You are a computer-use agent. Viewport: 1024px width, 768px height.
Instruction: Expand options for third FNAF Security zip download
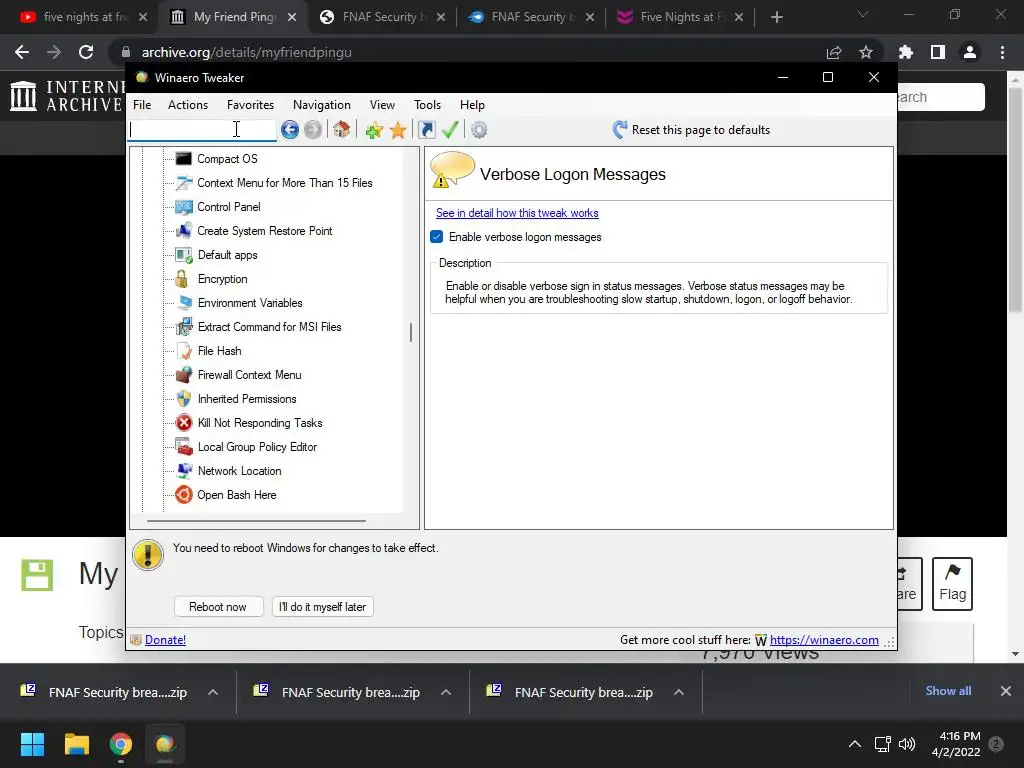tap(679, 692)
